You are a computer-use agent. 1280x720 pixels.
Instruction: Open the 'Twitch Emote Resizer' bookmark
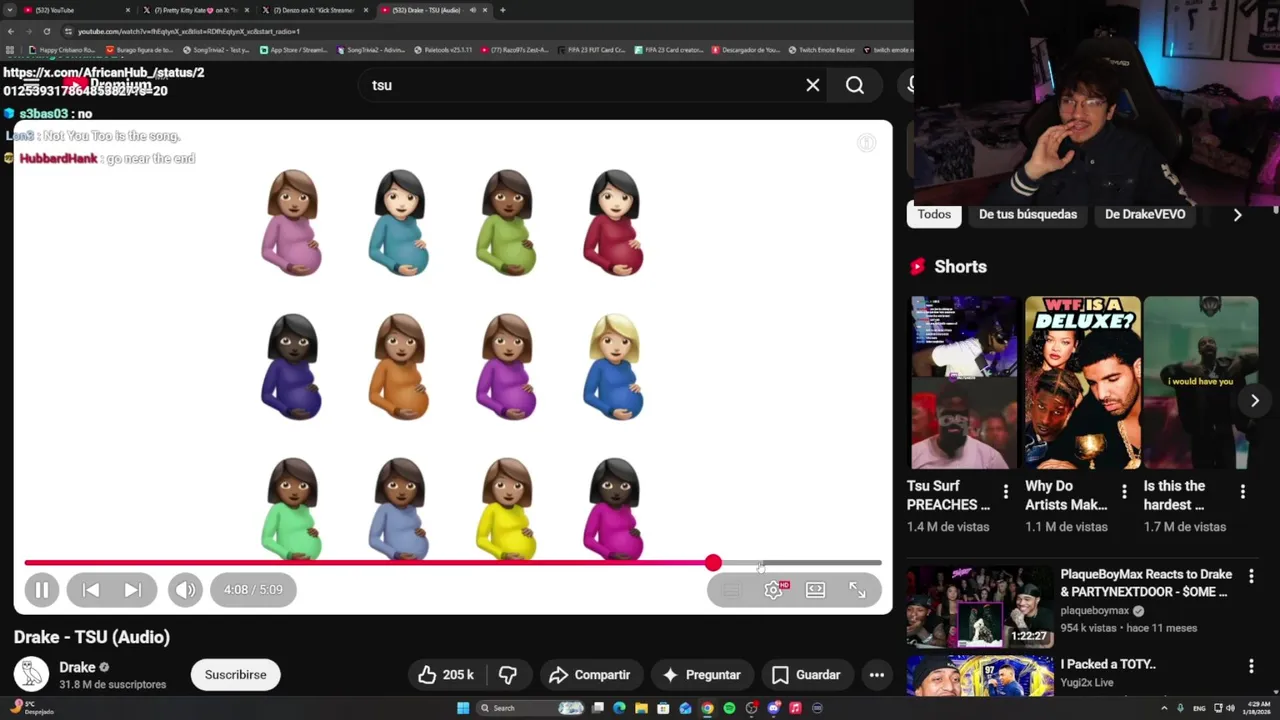pos(821,49)
